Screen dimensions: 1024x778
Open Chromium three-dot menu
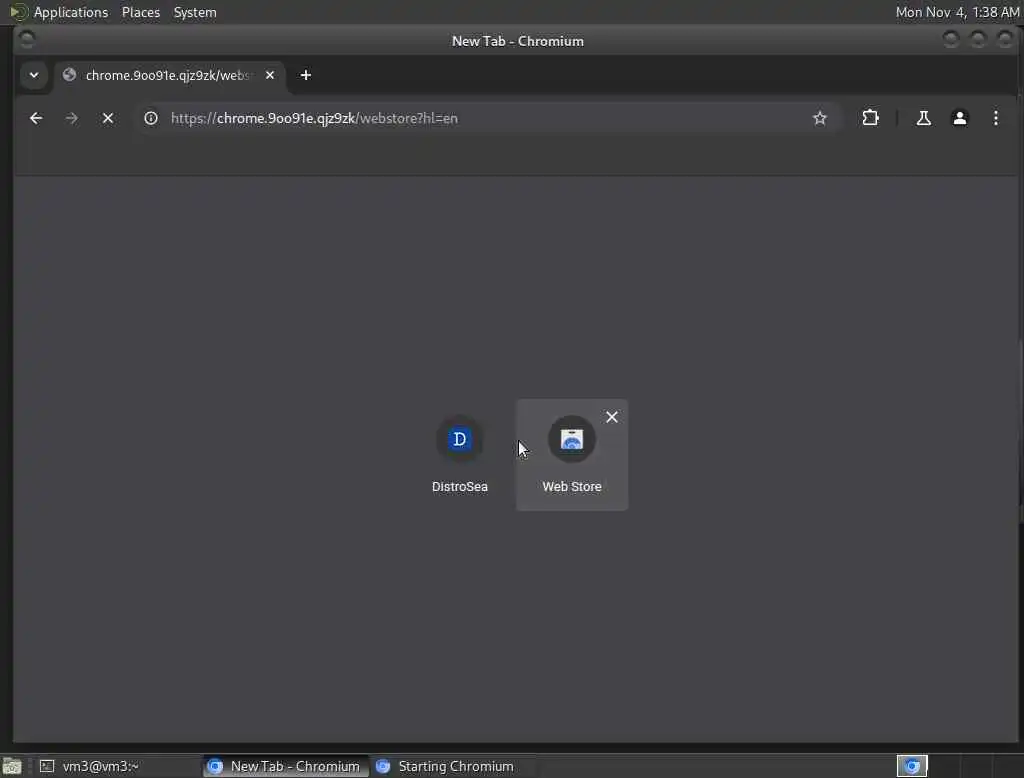[x=995, y=118]
